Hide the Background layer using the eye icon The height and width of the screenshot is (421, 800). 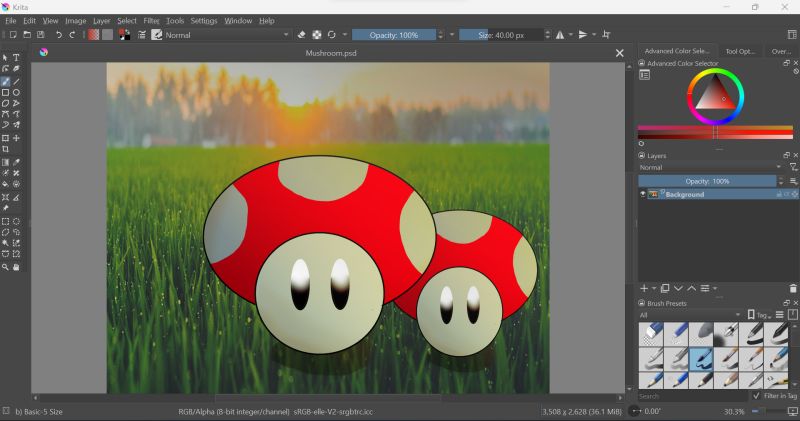pyautogui.click(x=643, y=194)
